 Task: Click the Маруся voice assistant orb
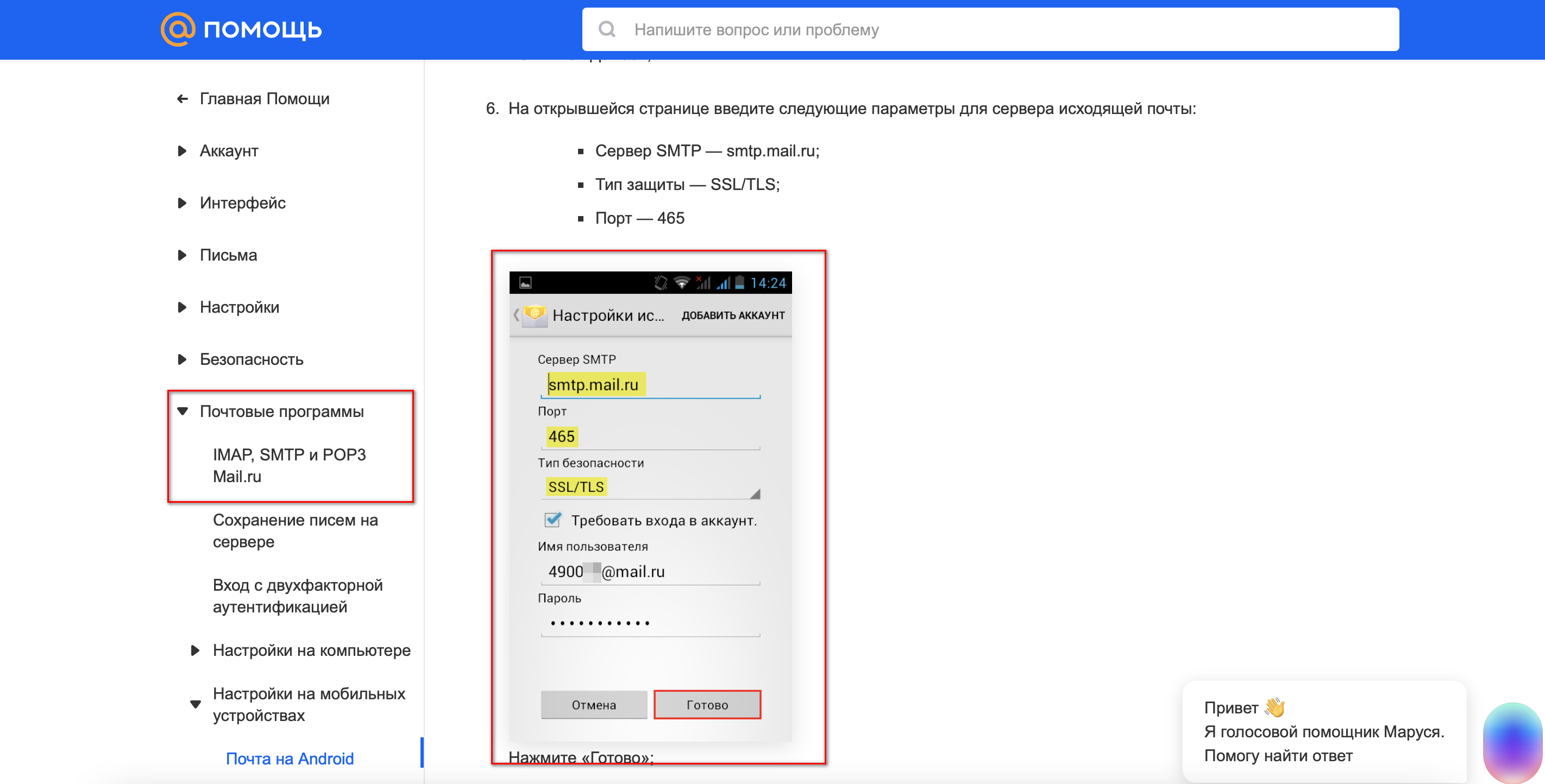1513,744
